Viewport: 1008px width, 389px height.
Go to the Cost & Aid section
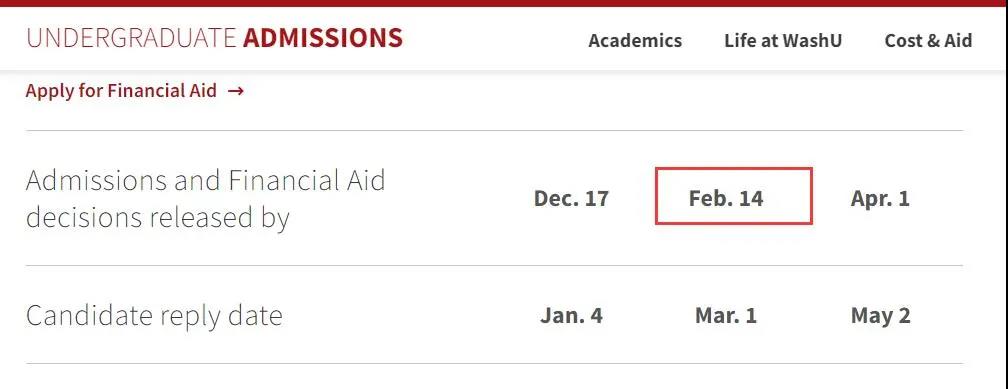tap(928, 41)
